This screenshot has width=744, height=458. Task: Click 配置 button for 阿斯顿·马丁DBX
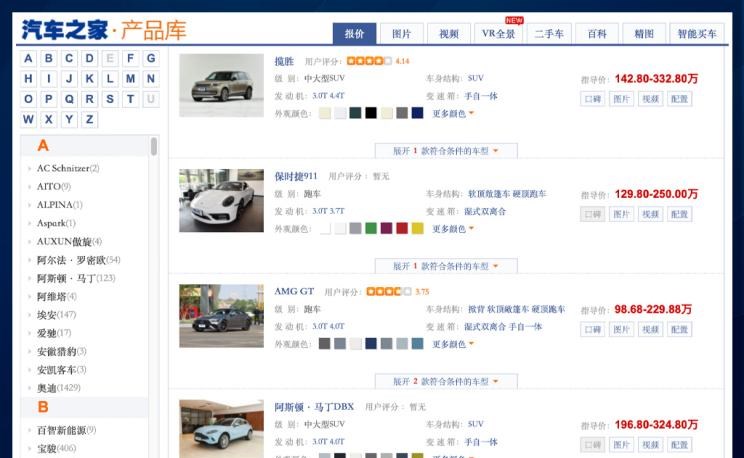[679, 445]
